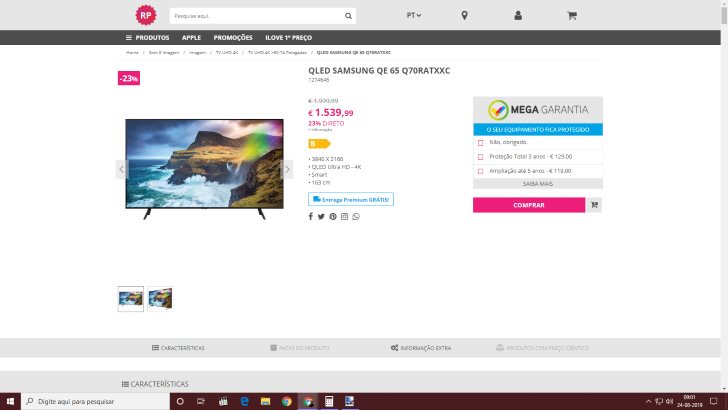Select the second TV thumbnail image
The image size is (728, 410).
tap(160, 299)
